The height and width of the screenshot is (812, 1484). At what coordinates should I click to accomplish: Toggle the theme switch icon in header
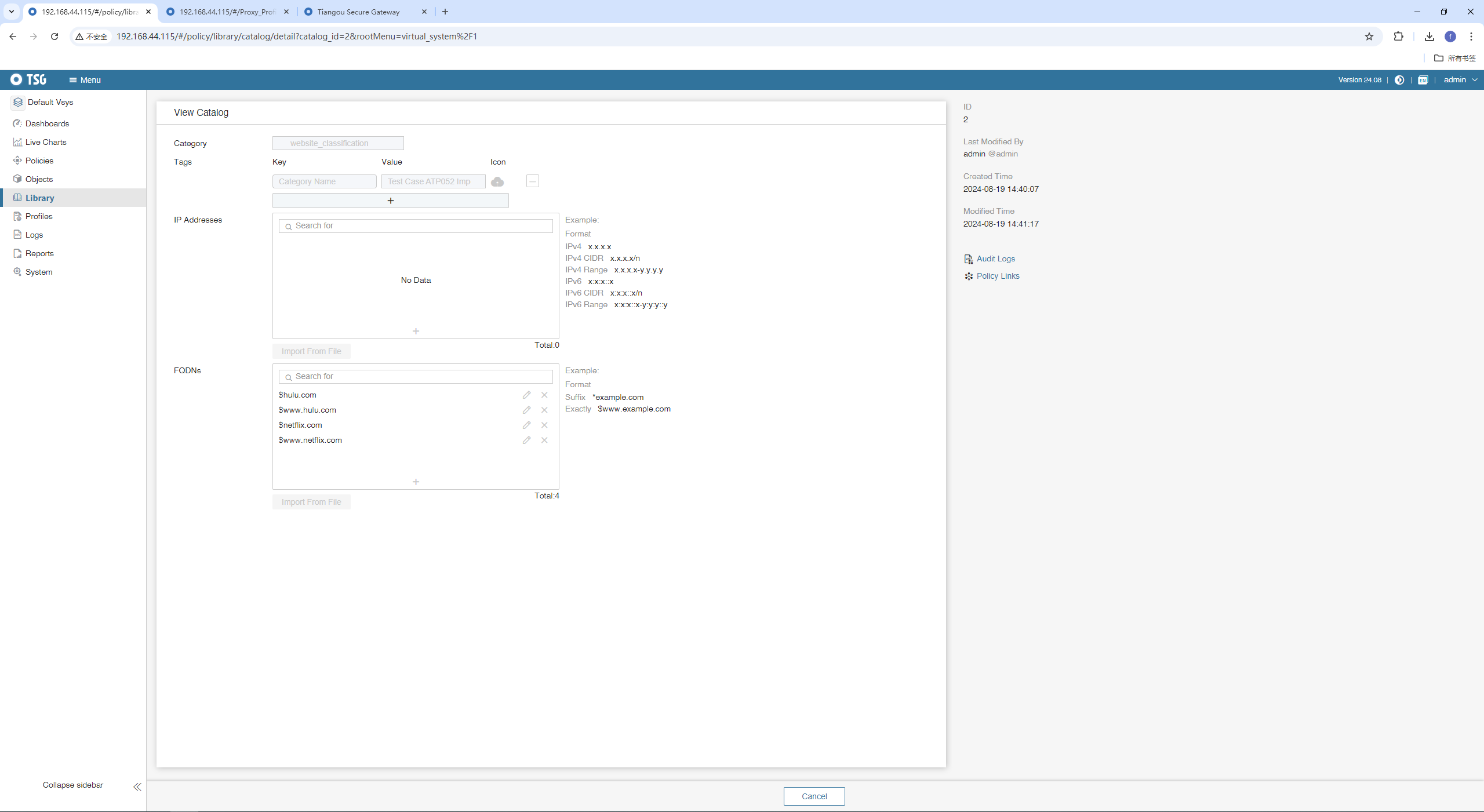1399,80
